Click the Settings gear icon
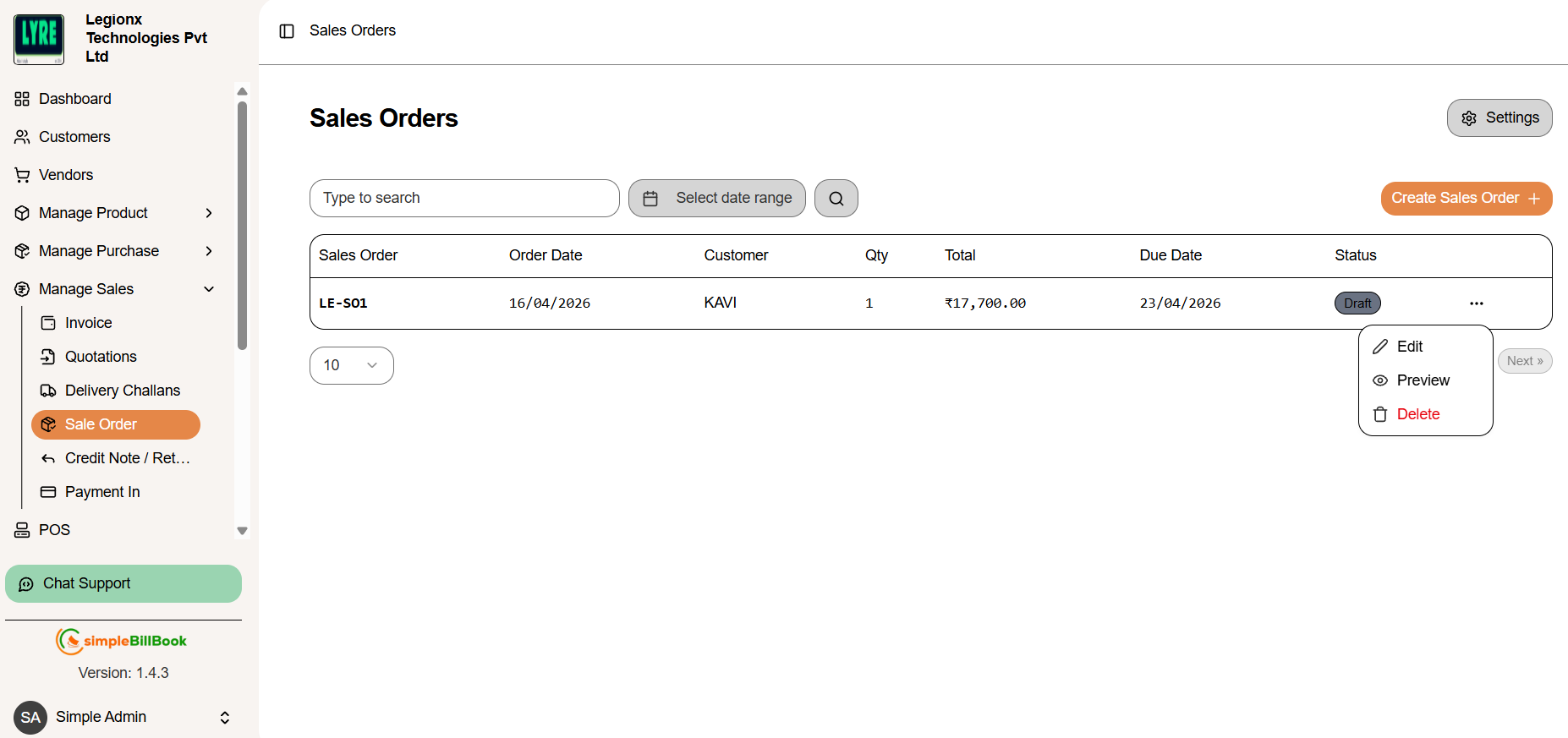 click(1469, 118)
